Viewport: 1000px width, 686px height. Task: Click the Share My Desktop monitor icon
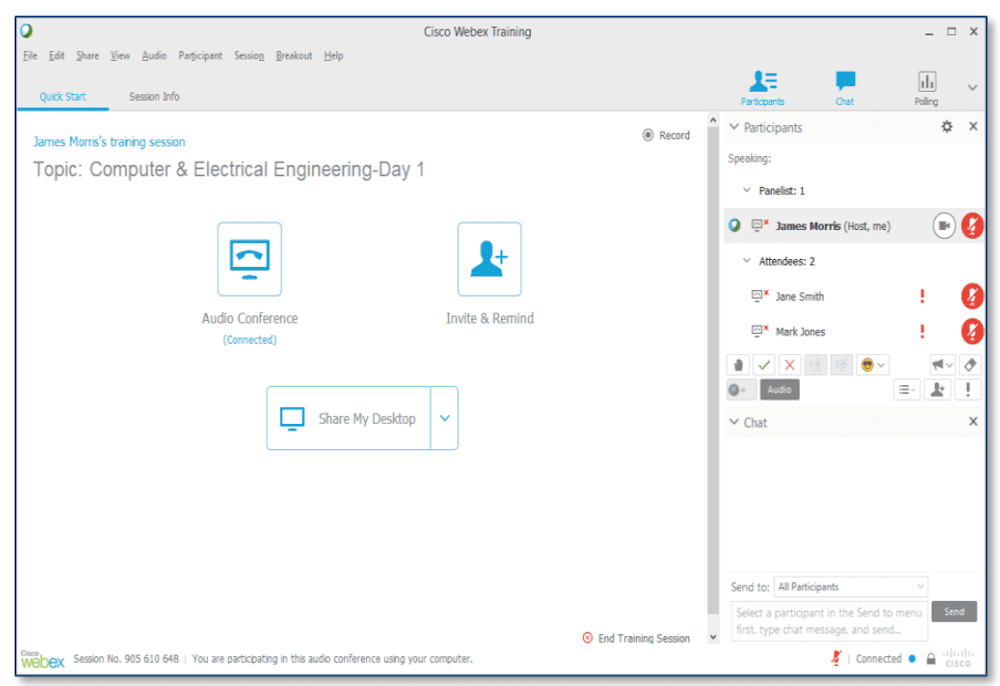(x=292, y=418)
